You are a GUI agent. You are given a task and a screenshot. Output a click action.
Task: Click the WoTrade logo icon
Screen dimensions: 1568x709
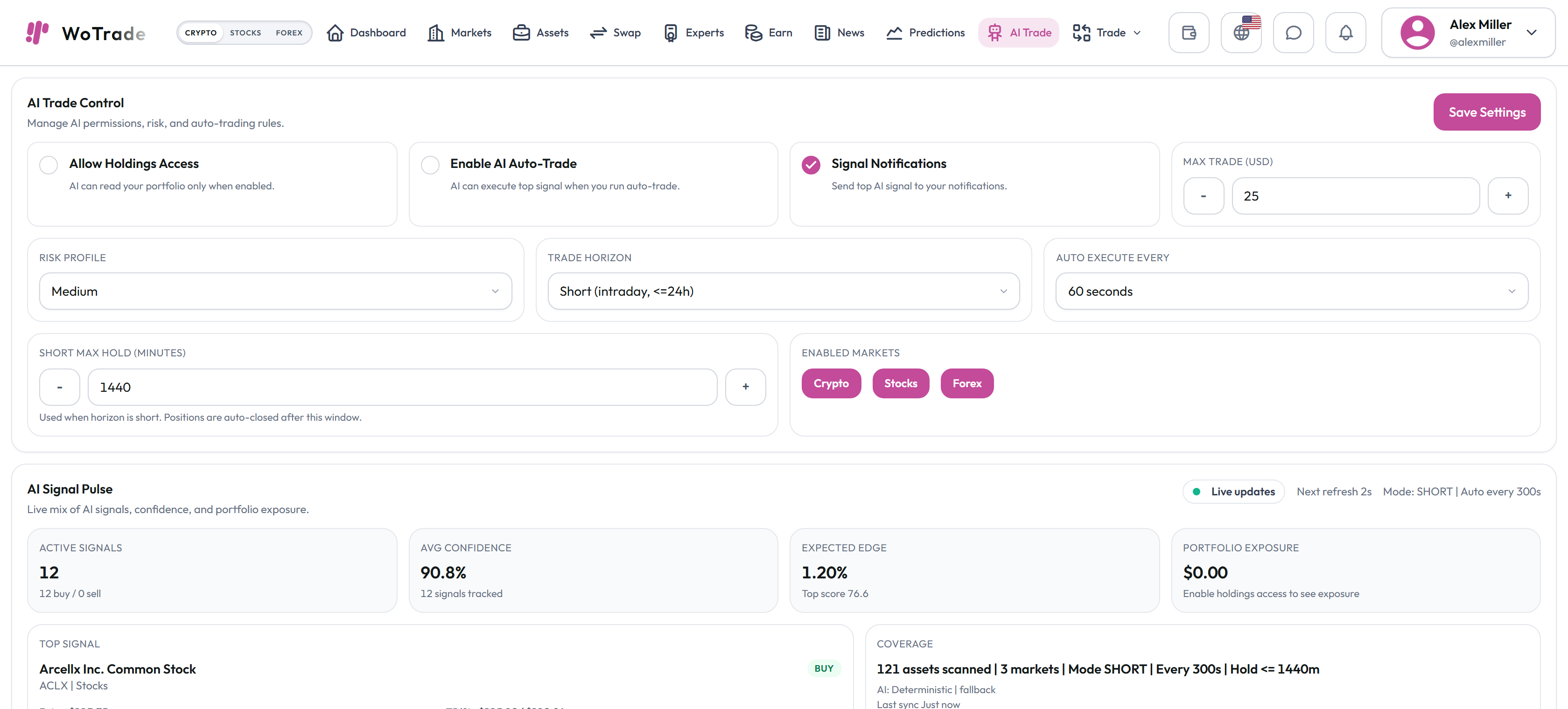click(37, 32)
